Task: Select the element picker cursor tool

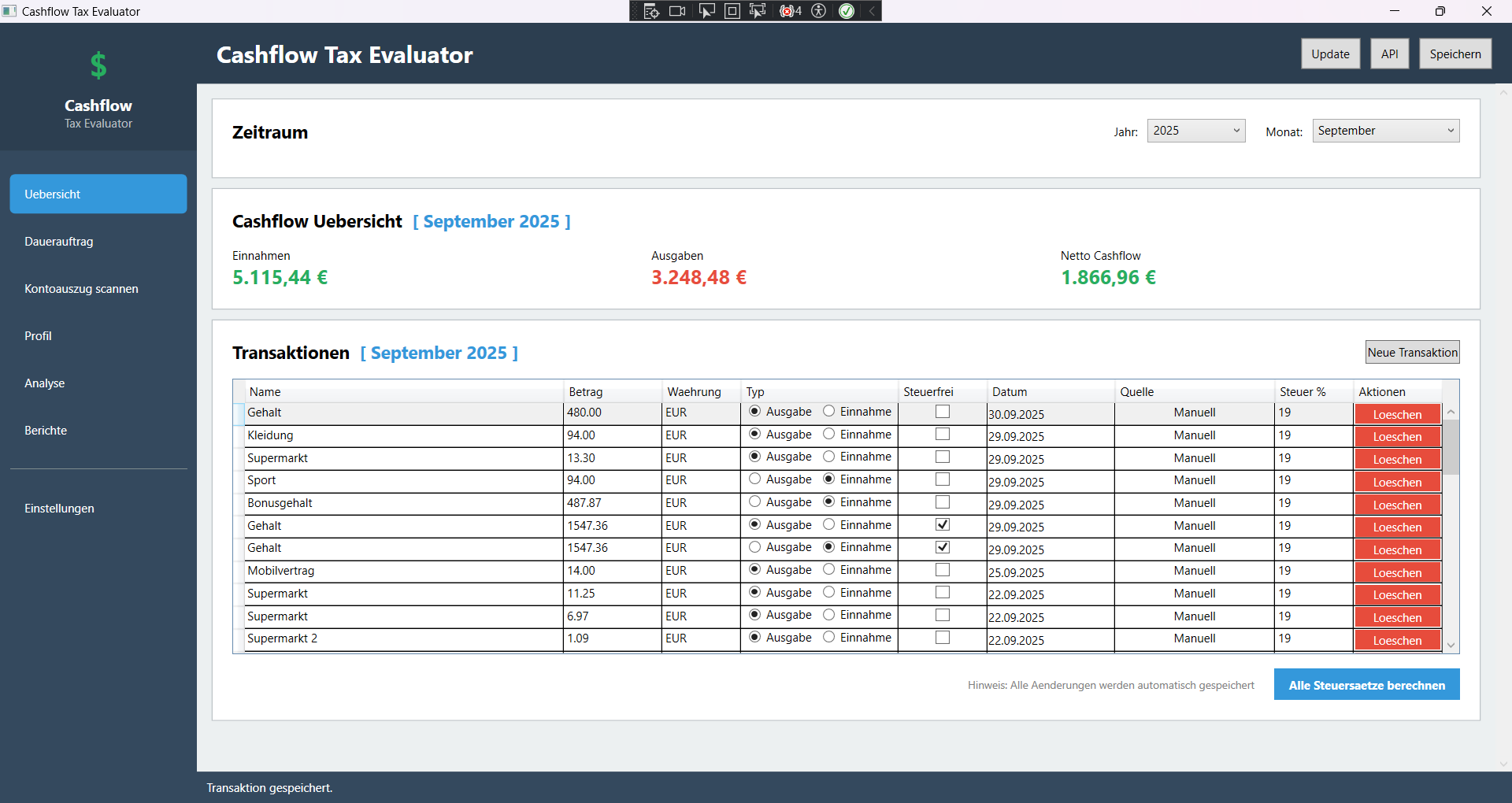Action: (x=706, y=11)
